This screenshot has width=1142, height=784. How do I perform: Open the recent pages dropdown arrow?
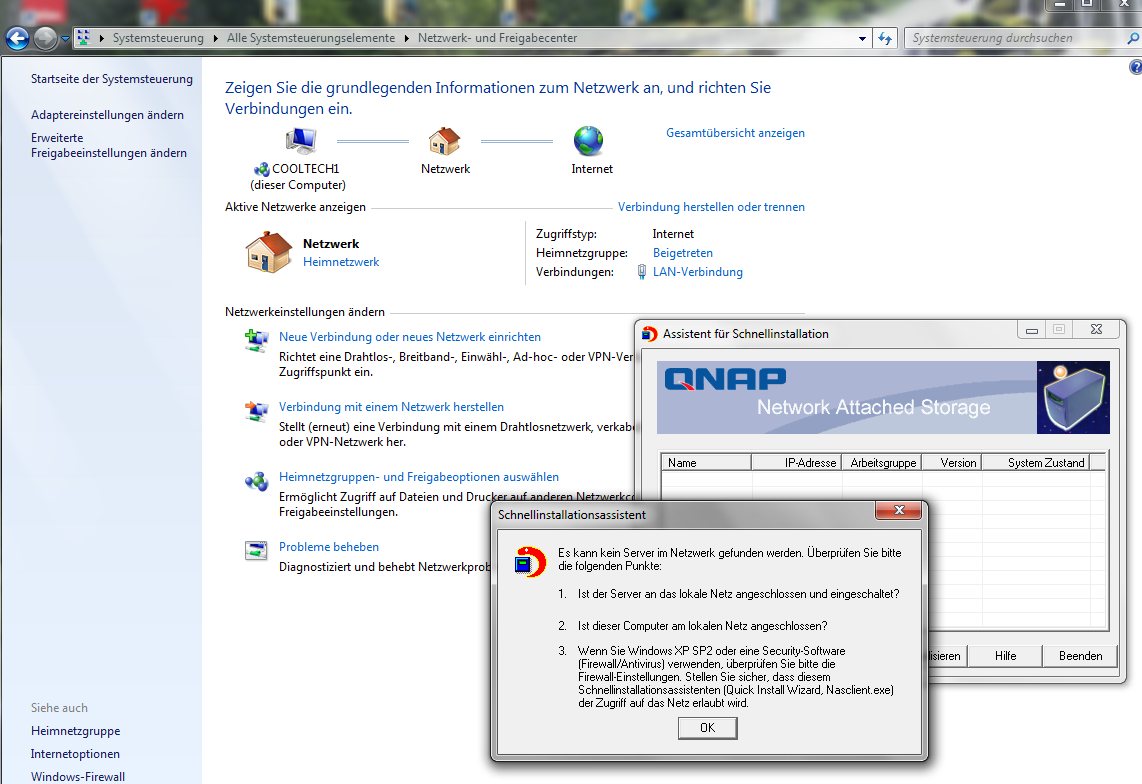[x=65, y=39]
